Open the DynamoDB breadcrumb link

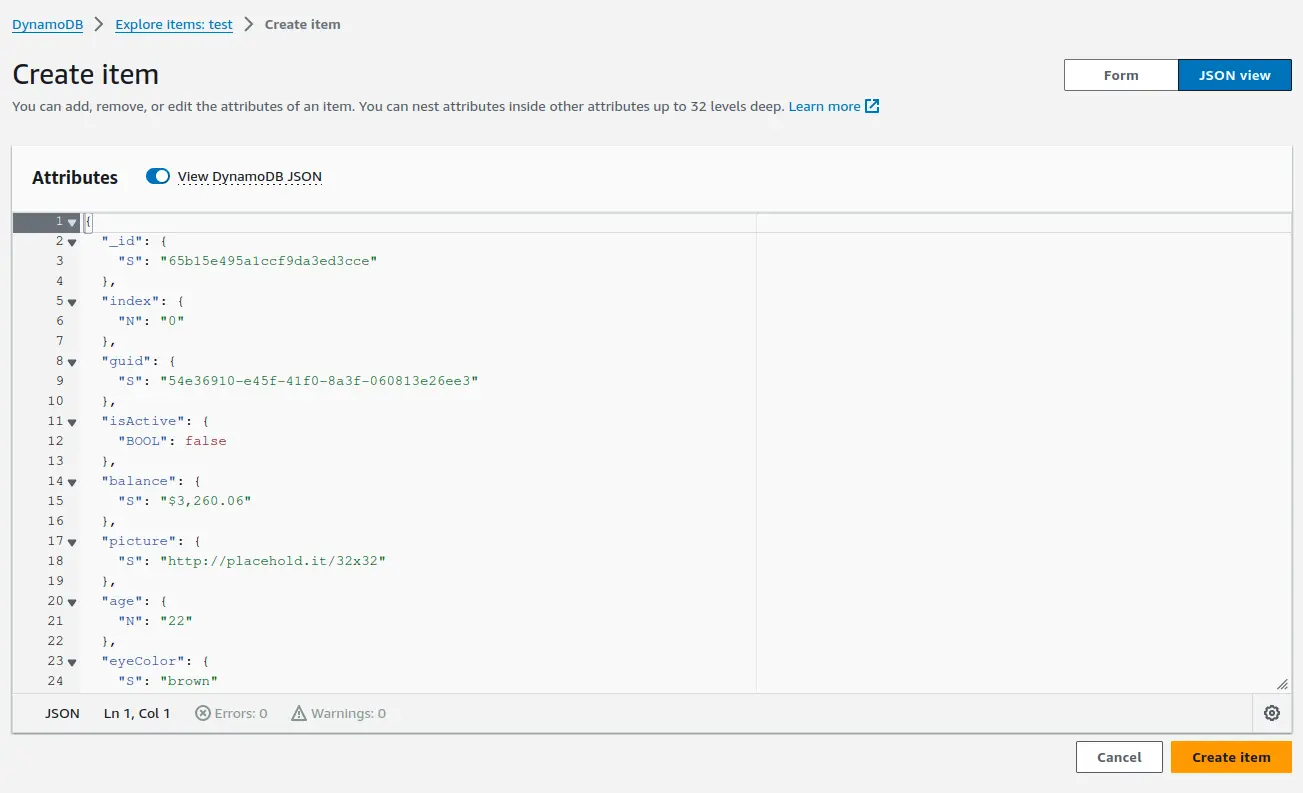[x=46, y=24]
